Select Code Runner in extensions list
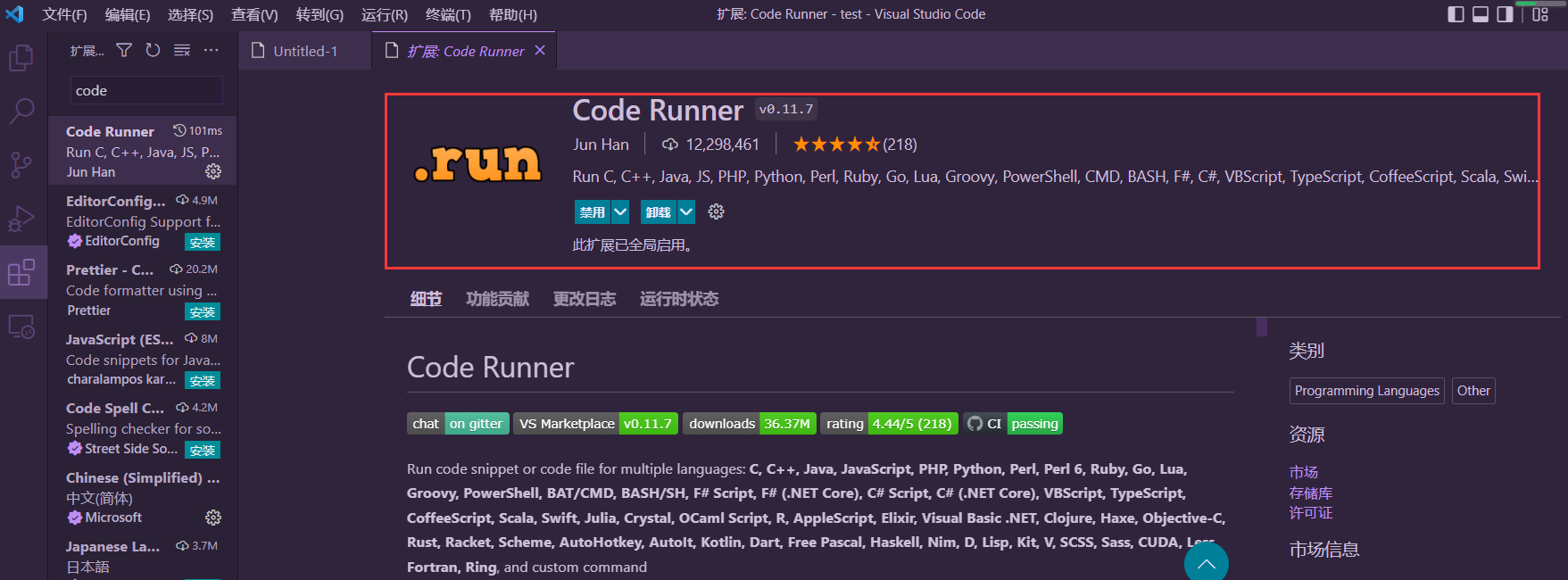Image resolution: width=1568 pixels, height=580 pixels. point(143,150)
